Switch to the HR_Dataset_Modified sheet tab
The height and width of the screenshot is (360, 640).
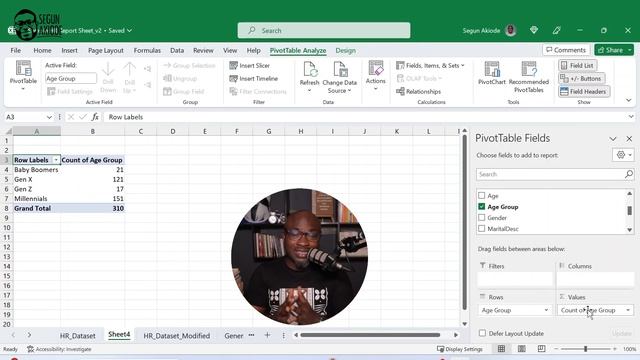176,336
